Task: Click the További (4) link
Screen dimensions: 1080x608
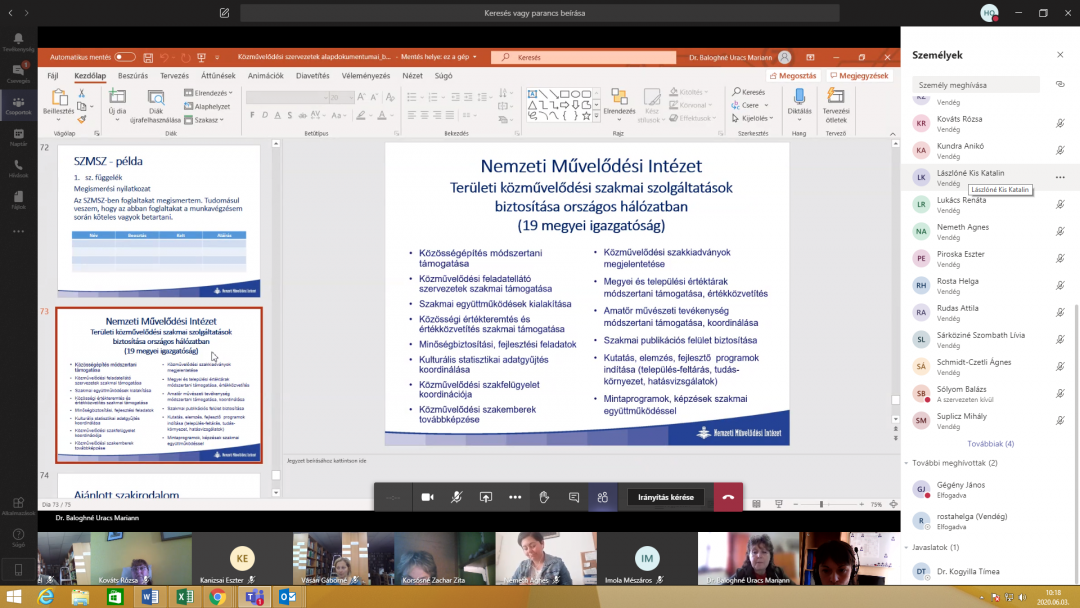Action: pyautogui.click(x=990, y=444)
